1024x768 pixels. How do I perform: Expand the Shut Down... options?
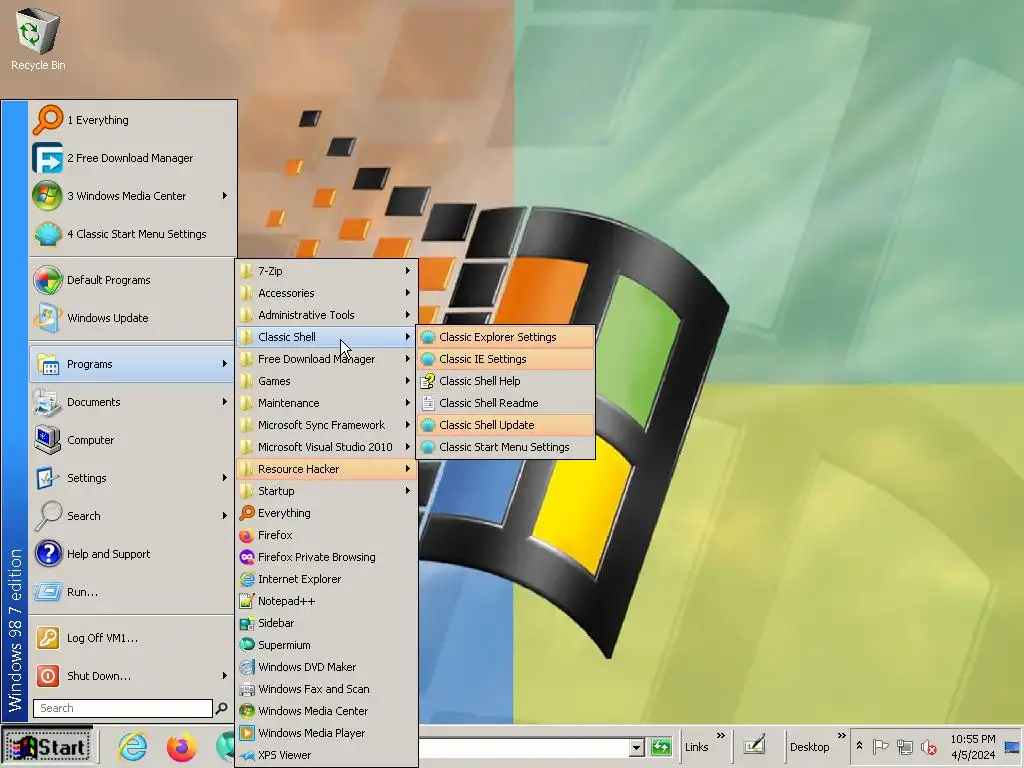[133, 676]
